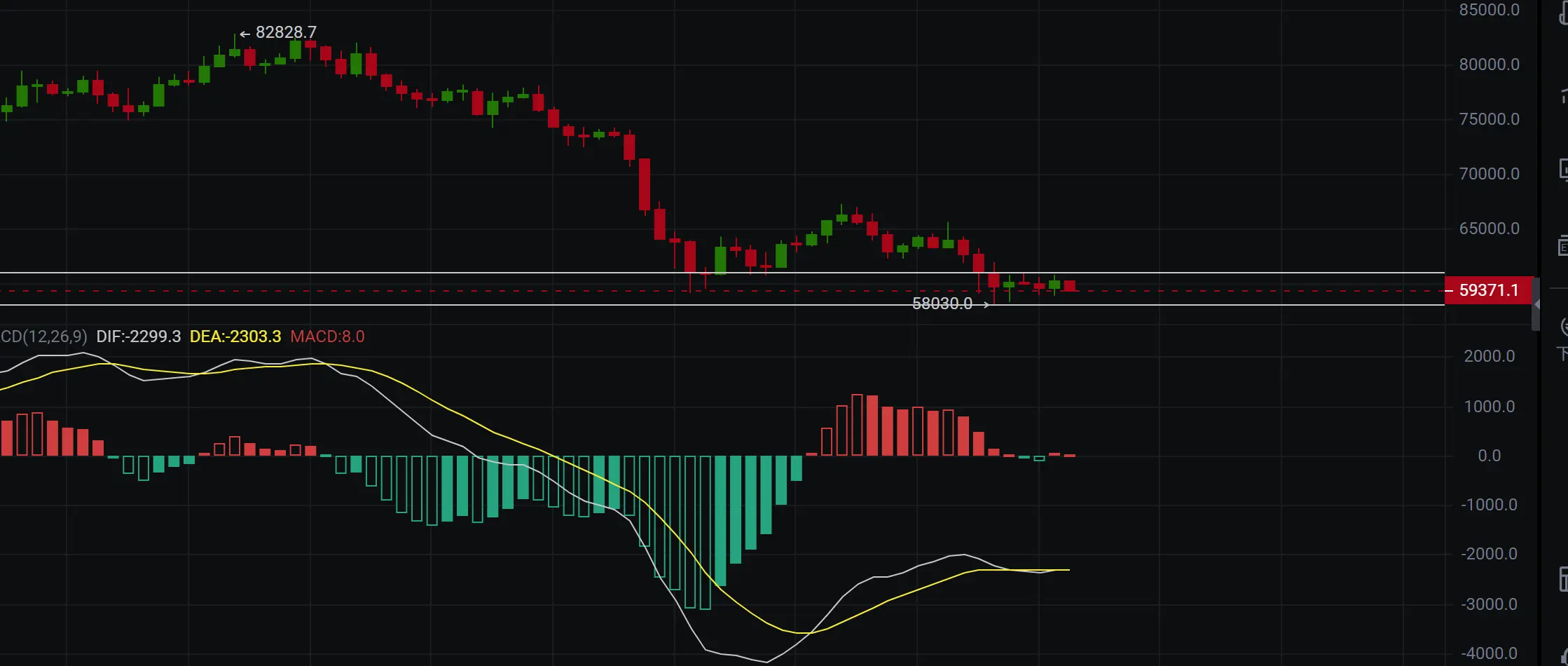Click the 85000.0 price axis label
The image size is (1568, 666).
point(1490,10)
